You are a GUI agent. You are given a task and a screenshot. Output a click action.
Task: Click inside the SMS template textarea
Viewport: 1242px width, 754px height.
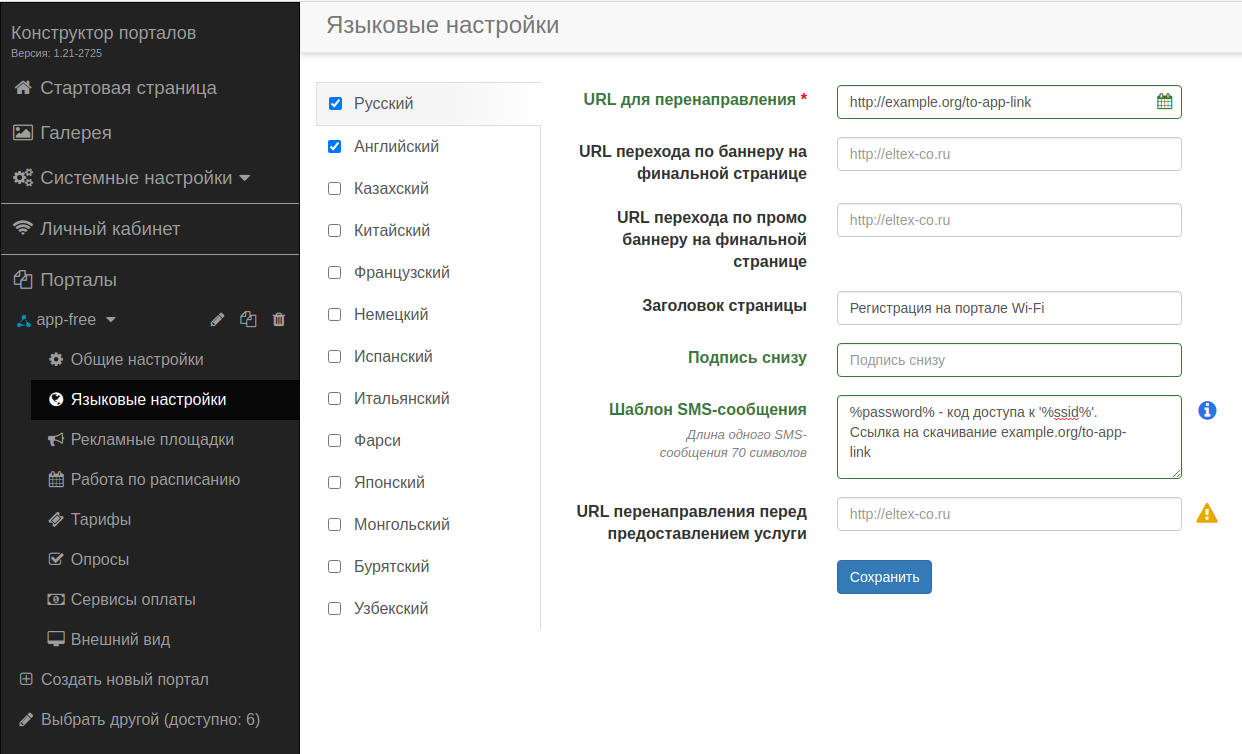coord(1009,437)
